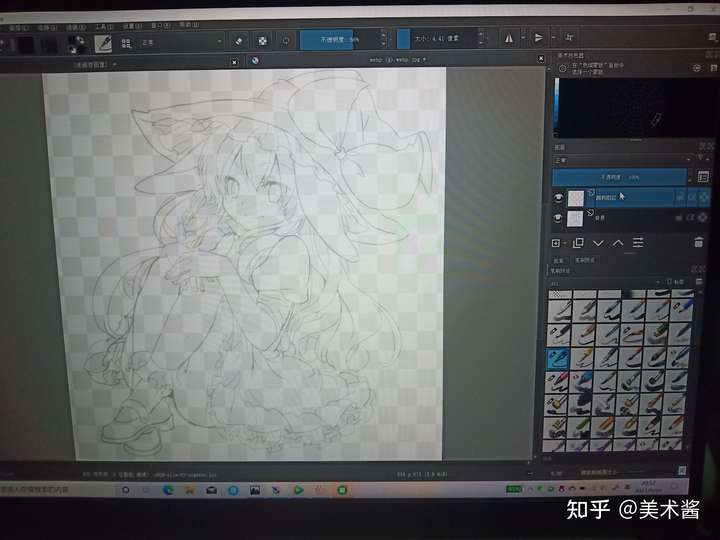Select the first brush preset in the grid
This screenshot has width=720, height=540.
[559, 293]
